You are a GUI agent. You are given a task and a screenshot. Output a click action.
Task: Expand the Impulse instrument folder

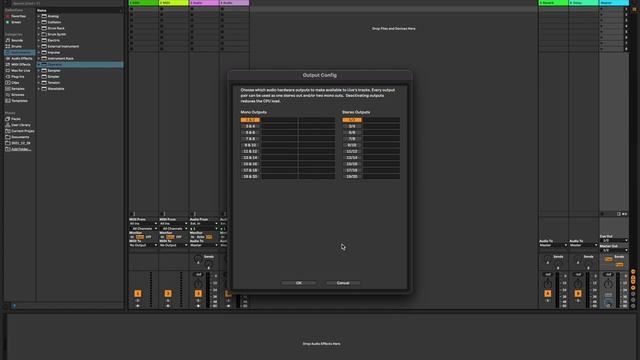[39, 52]
